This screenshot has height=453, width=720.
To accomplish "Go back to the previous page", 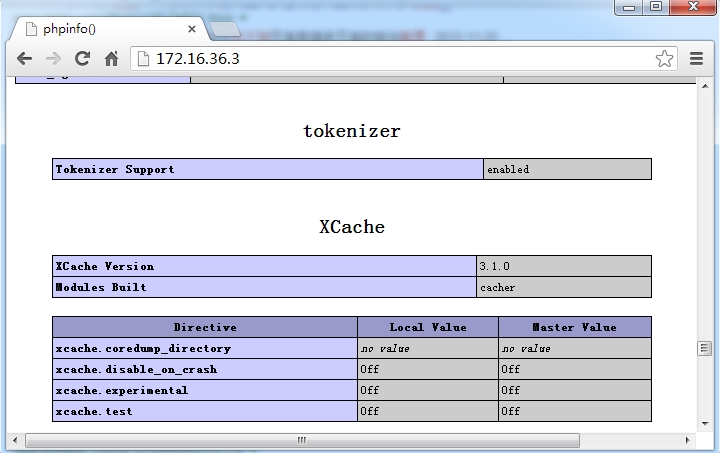I will point(24,59).
